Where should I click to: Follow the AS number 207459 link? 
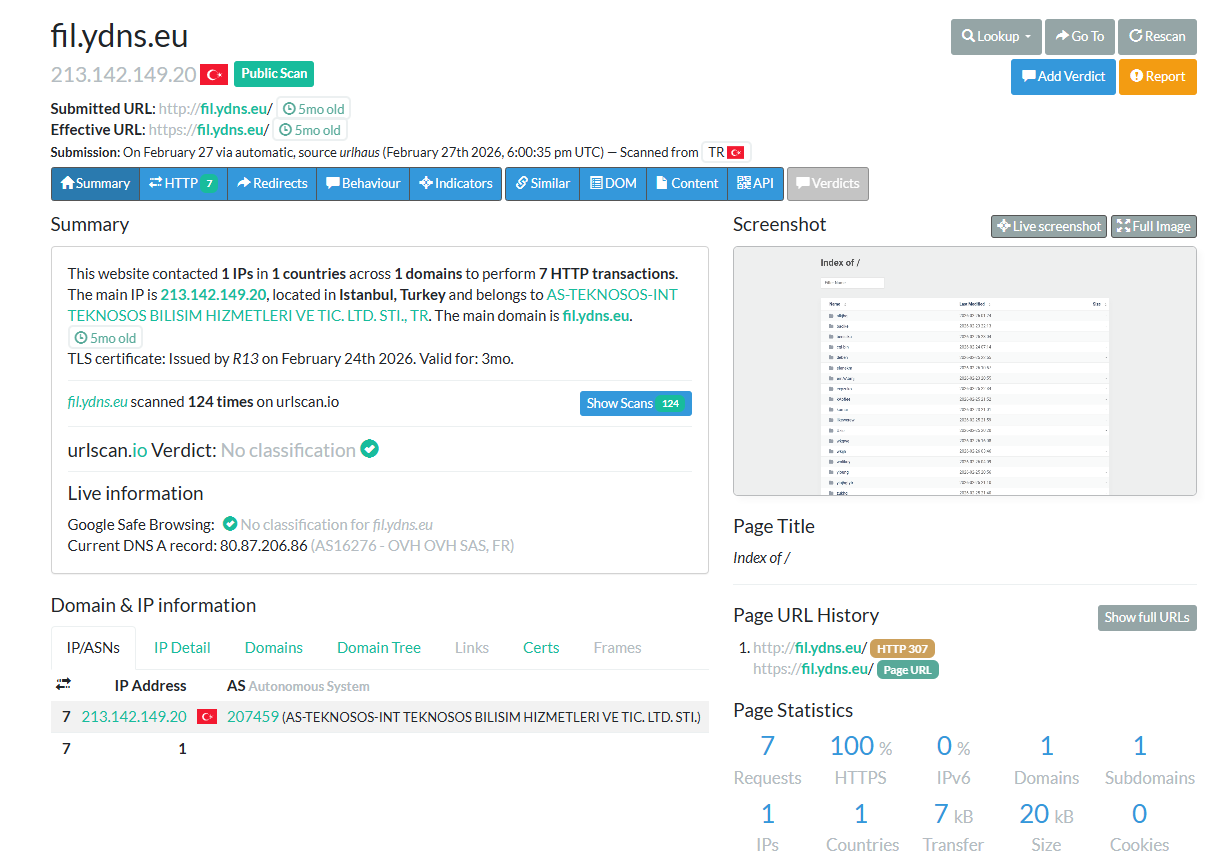(x=253, y=716)
